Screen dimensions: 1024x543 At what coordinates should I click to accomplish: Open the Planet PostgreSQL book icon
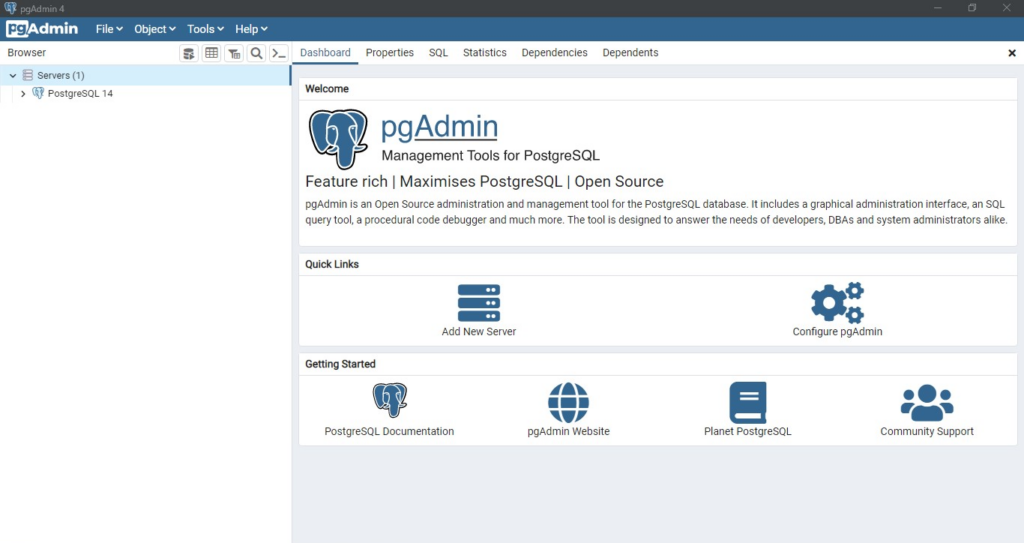click(x=748, y=403)
